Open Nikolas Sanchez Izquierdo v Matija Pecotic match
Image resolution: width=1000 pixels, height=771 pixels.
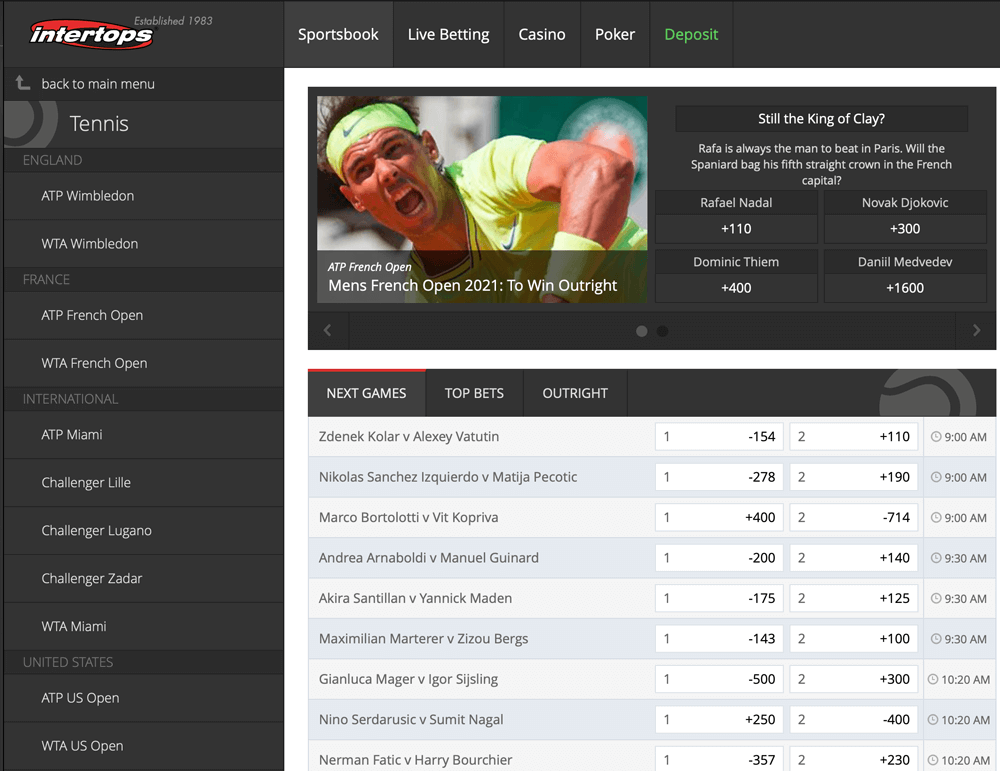[x=448, y=477]
